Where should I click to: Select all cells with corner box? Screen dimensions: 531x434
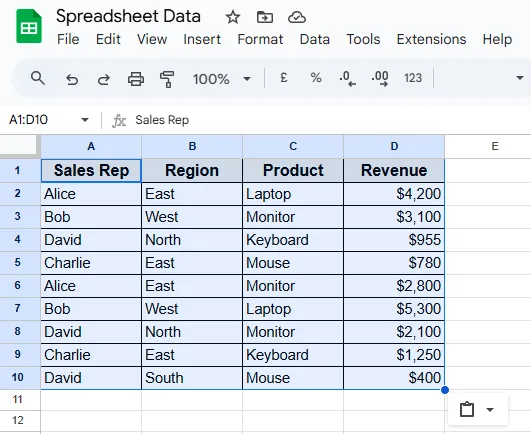(20, 146)
